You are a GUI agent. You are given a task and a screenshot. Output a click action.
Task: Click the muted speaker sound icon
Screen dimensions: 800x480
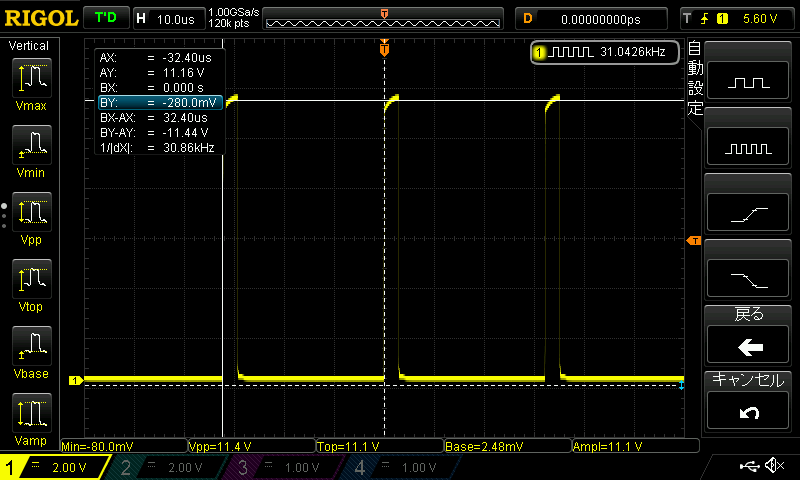774,465
